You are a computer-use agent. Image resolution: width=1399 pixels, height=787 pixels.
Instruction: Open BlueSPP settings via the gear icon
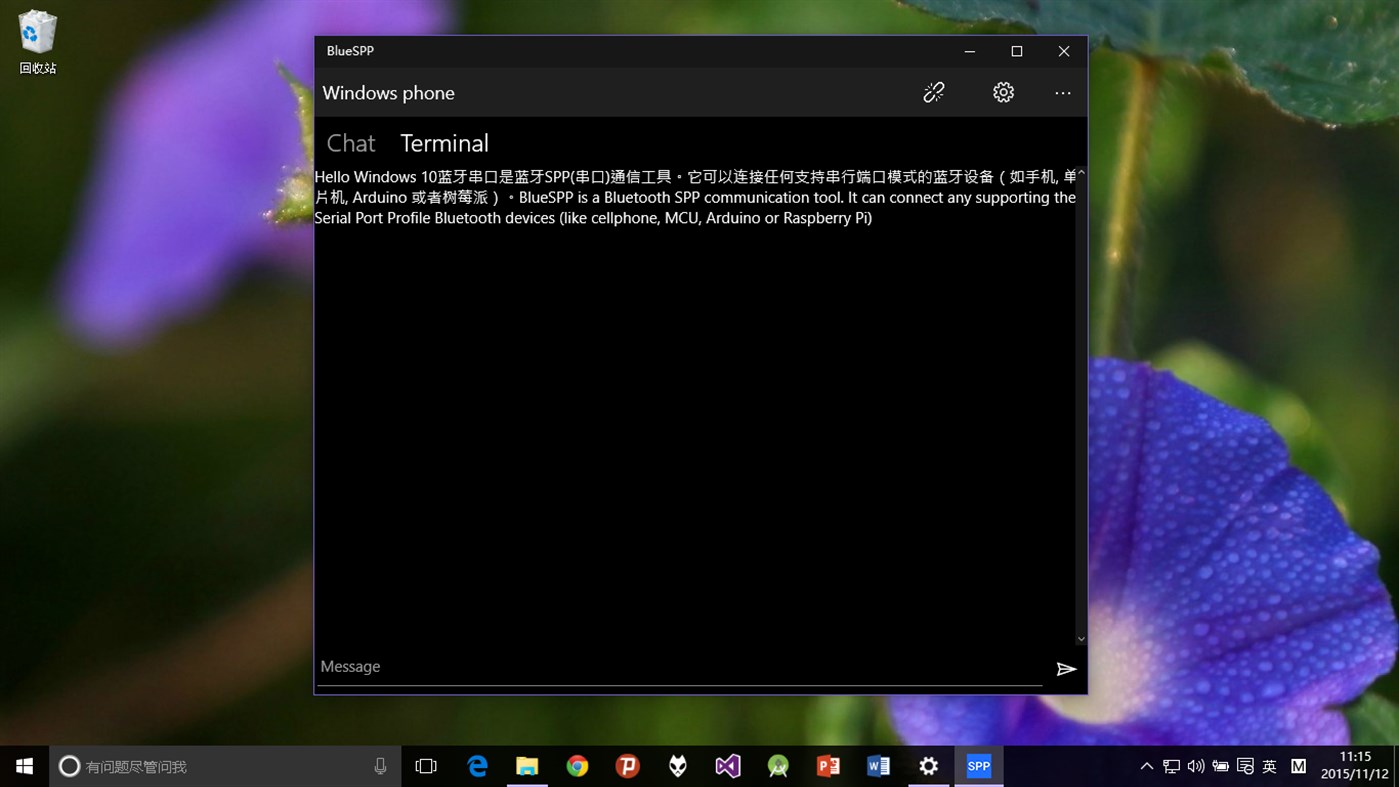point(1003,91)
